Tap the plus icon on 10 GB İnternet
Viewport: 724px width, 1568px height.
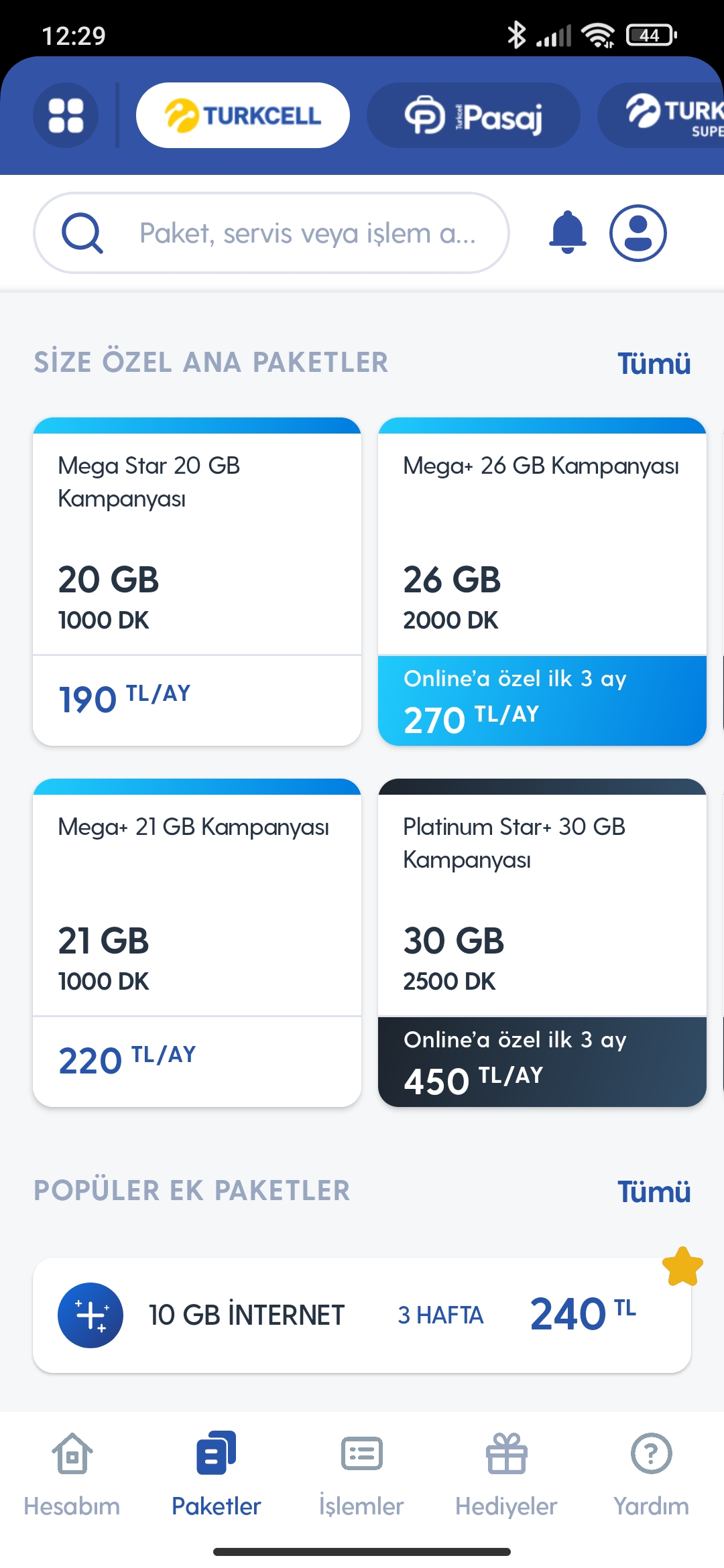coord(90,1315)
